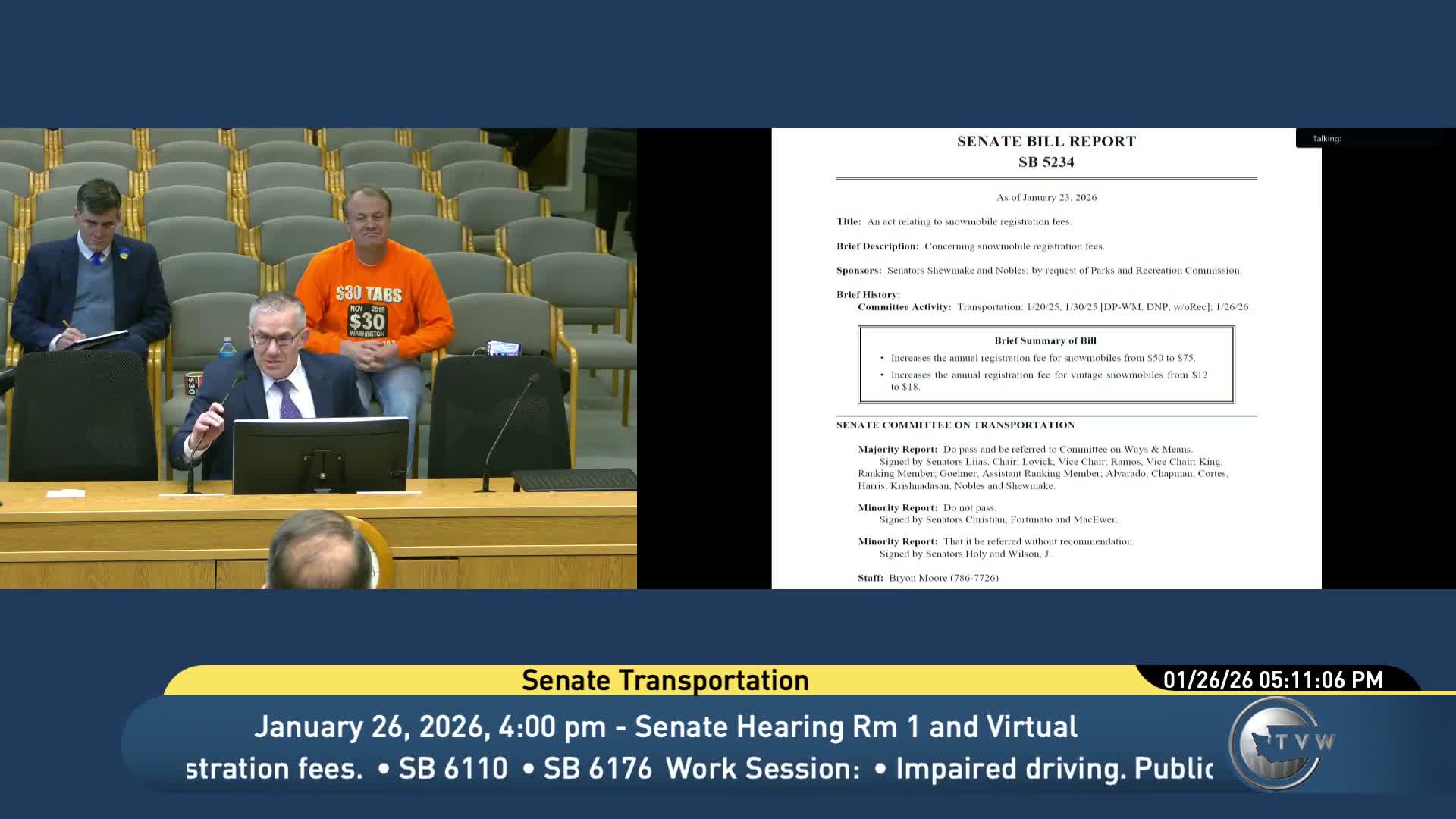The image size is (1456, 819).
Task: Select the SENATE BILL REPORT document header
Action: (1045, 140)
